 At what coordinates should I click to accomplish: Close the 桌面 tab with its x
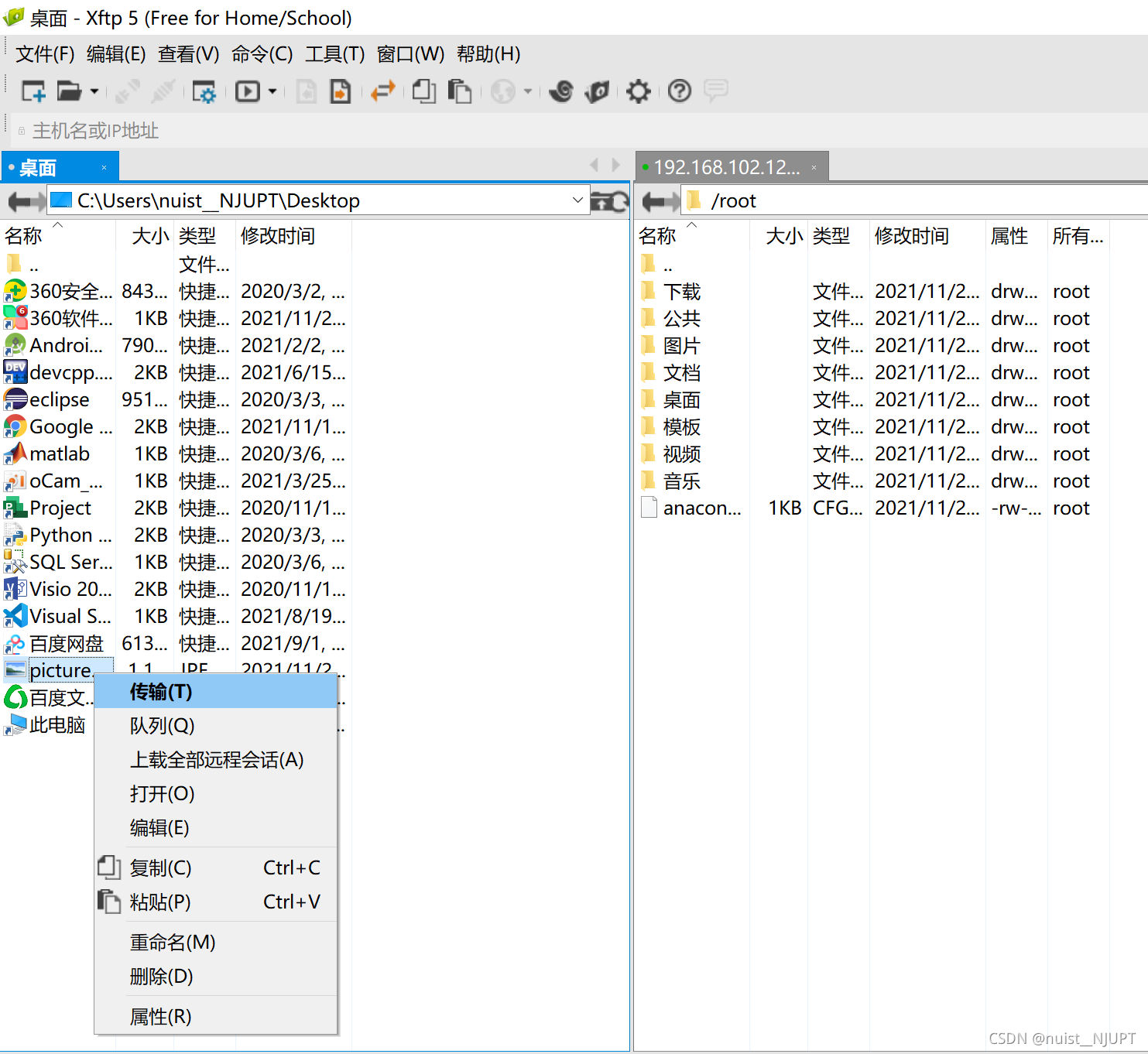(104, 168)
